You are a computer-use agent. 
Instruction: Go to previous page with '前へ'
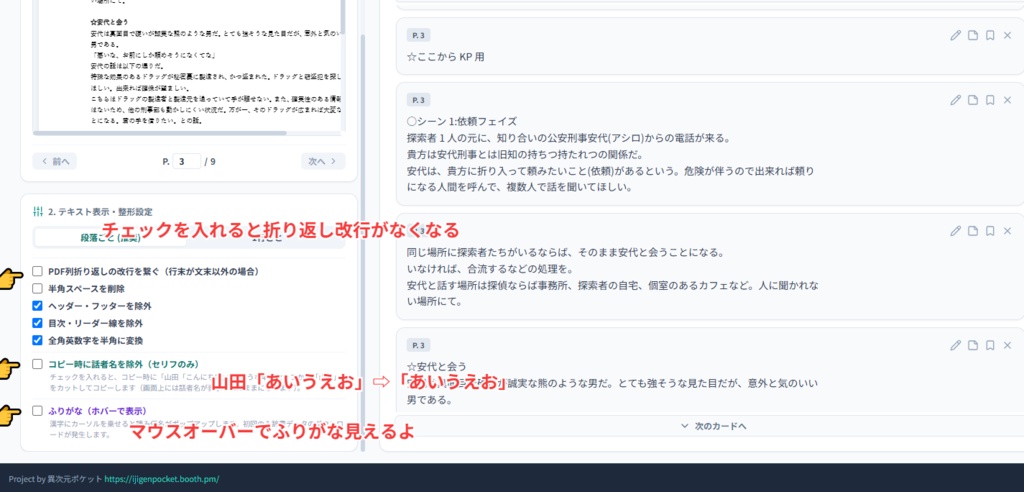55,161
